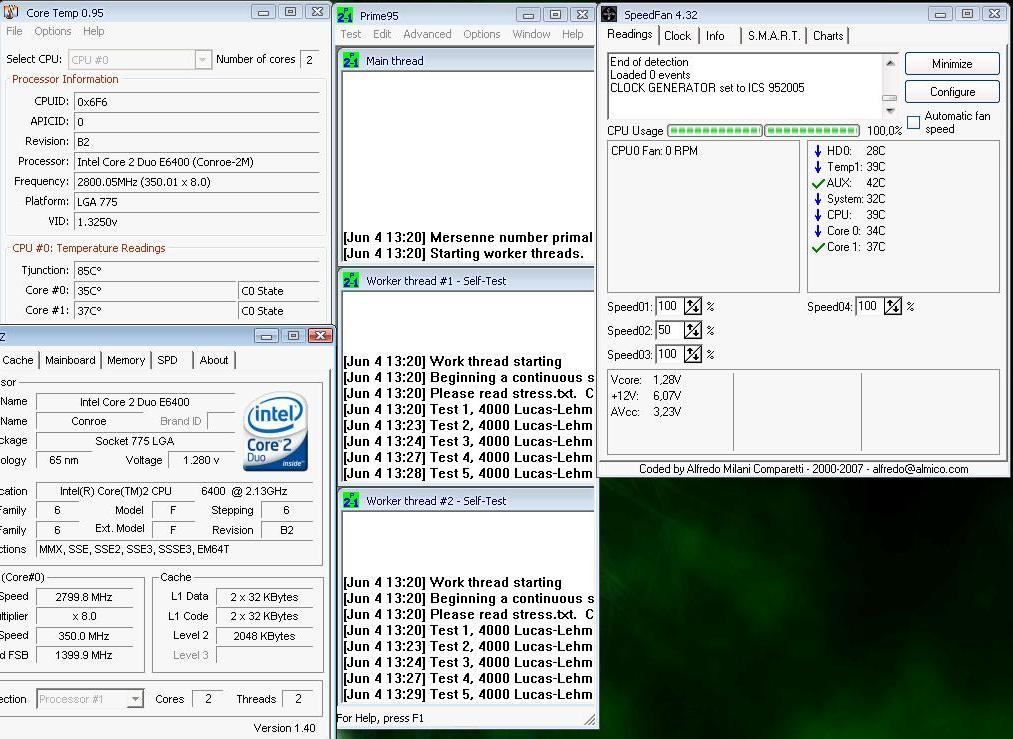Click the HD0 temperature down-arrow icon
This screenshot has width=1013, height=739.
818,151
